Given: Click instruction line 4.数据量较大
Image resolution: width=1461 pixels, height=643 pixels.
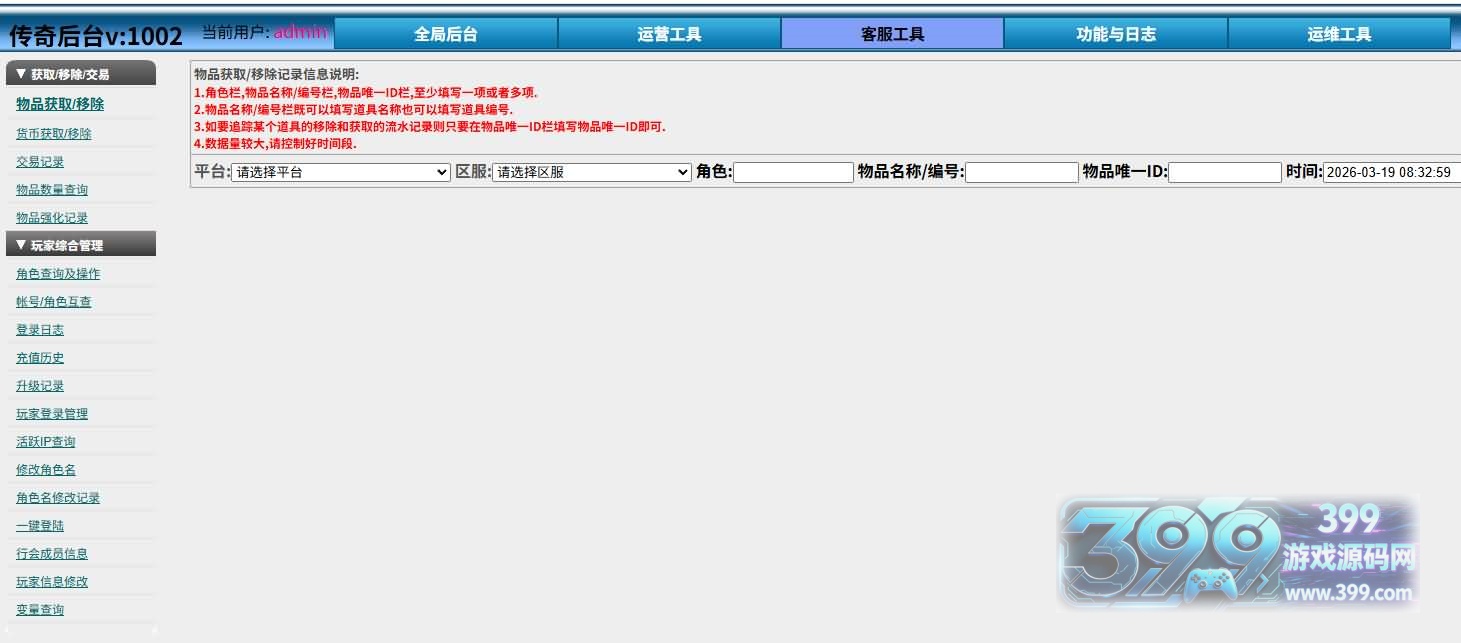Looking at the screenshot, I should coord(275,143).
